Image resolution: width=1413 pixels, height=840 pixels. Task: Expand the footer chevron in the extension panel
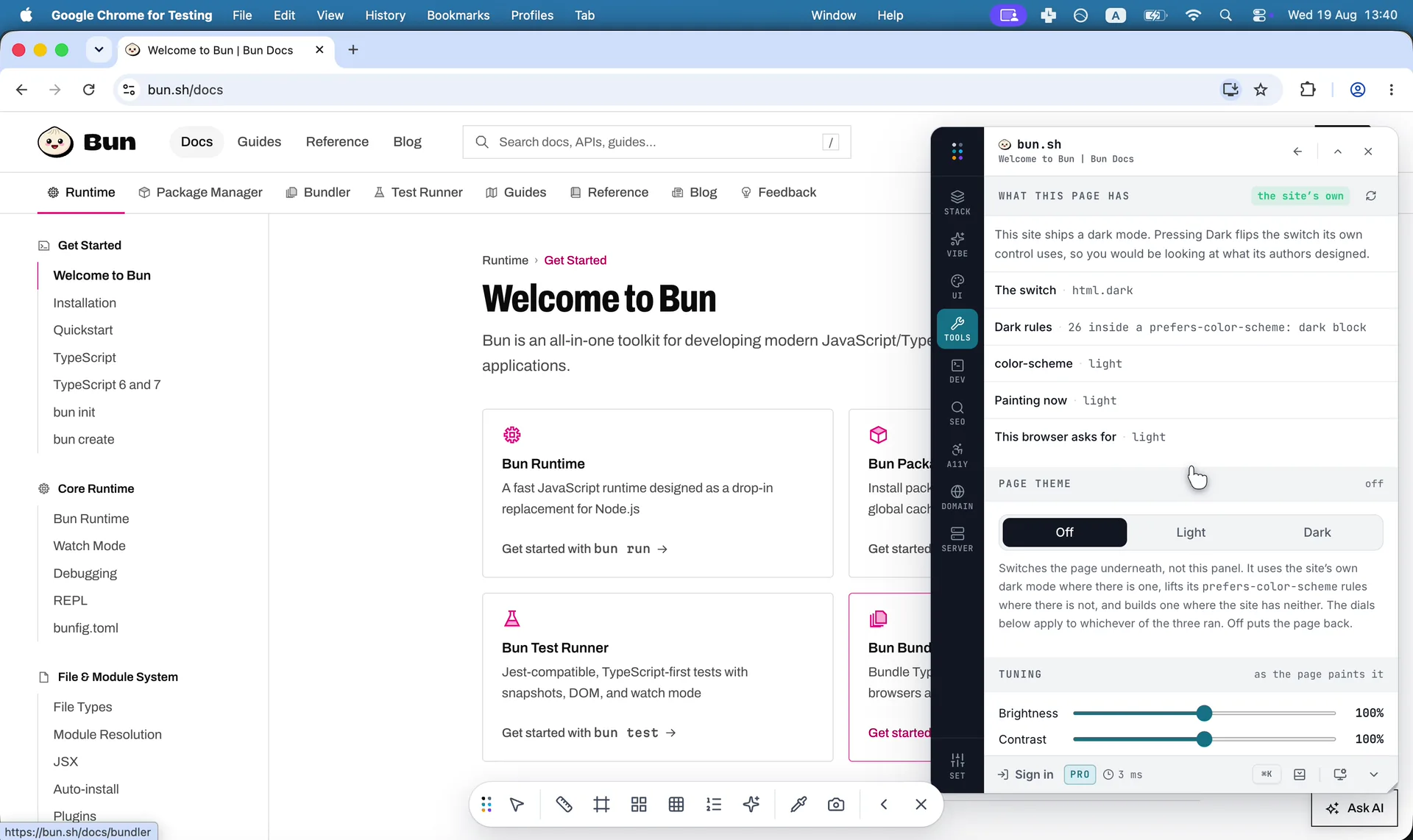pos(1373,775)
